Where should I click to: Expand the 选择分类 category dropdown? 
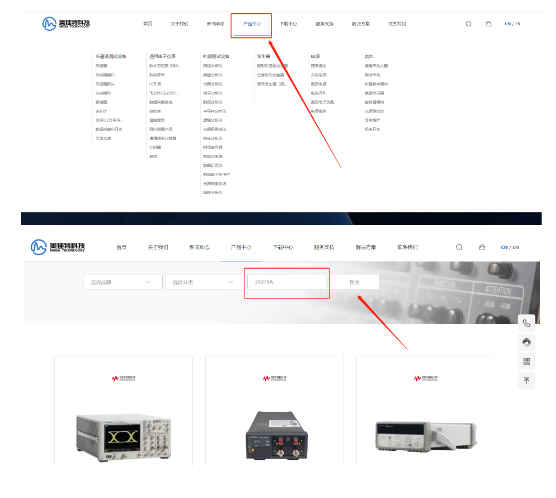(x=205, y=282)
